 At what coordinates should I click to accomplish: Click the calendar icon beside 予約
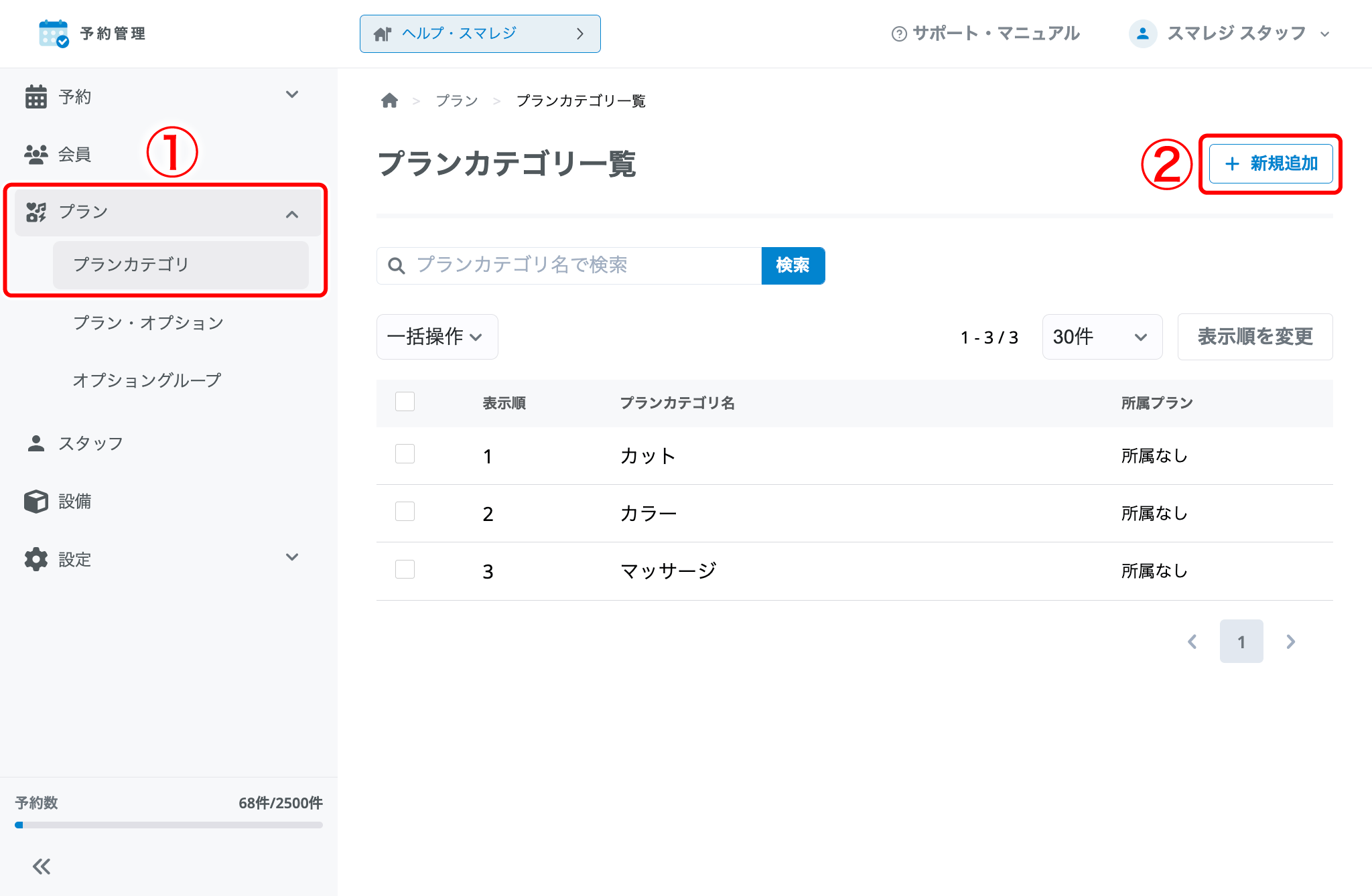36,96
